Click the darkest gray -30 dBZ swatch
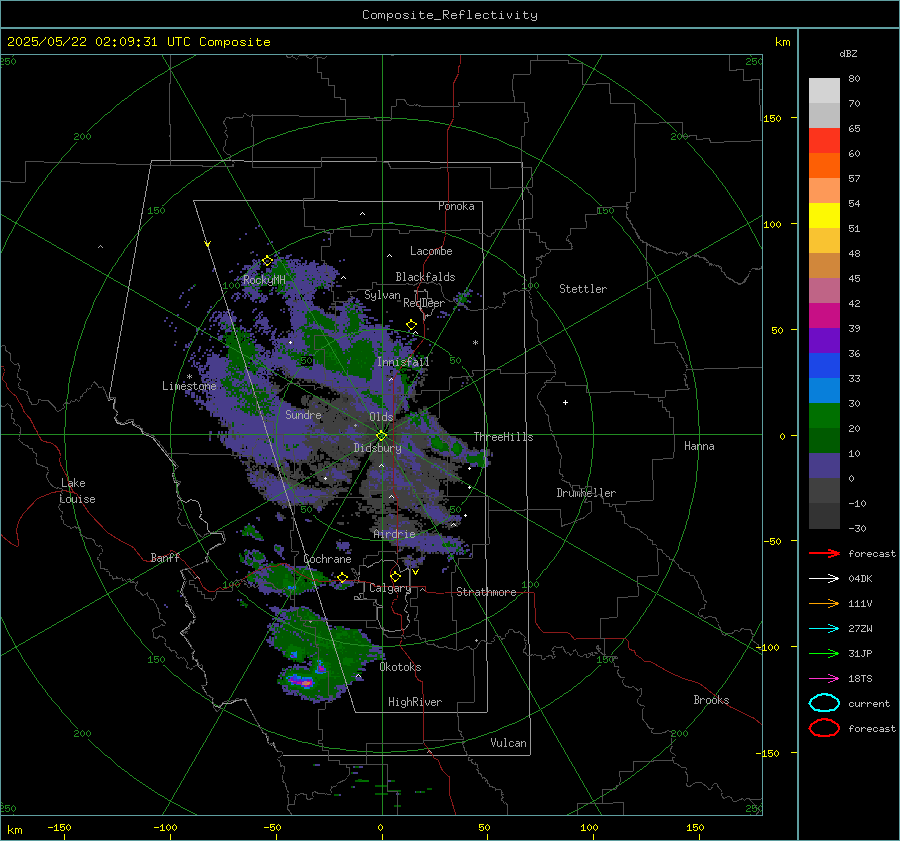Image resolution: width=900 pixels, height=841 pixels. 824,516
